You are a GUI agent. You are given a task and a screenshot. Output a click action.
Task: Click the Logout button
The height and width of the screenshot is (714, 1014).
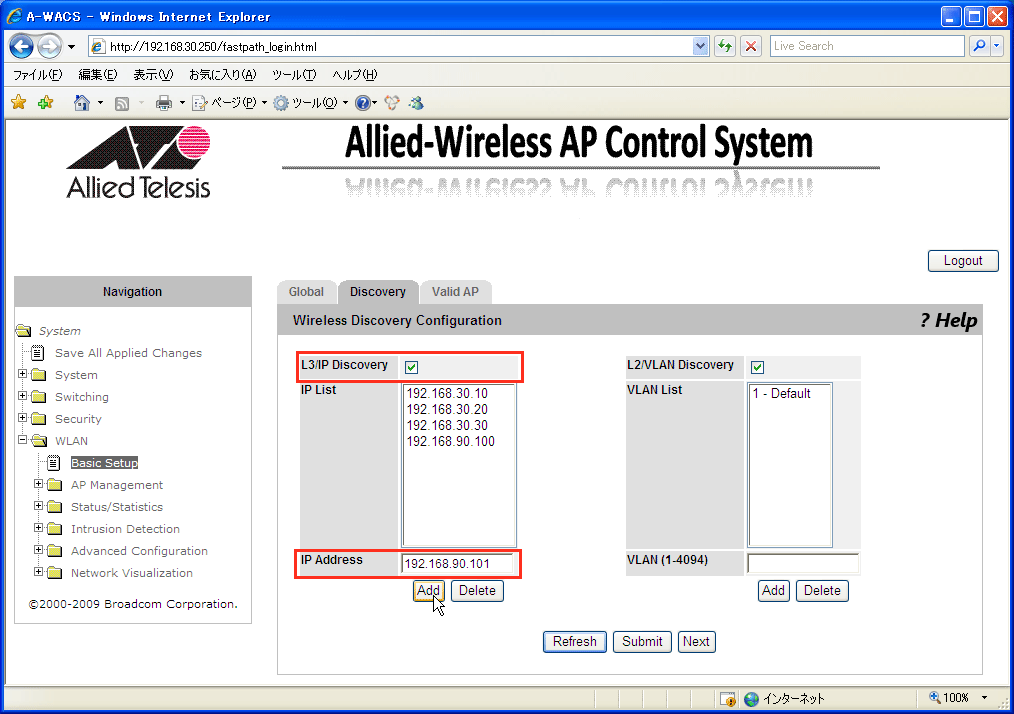[963, 261]
